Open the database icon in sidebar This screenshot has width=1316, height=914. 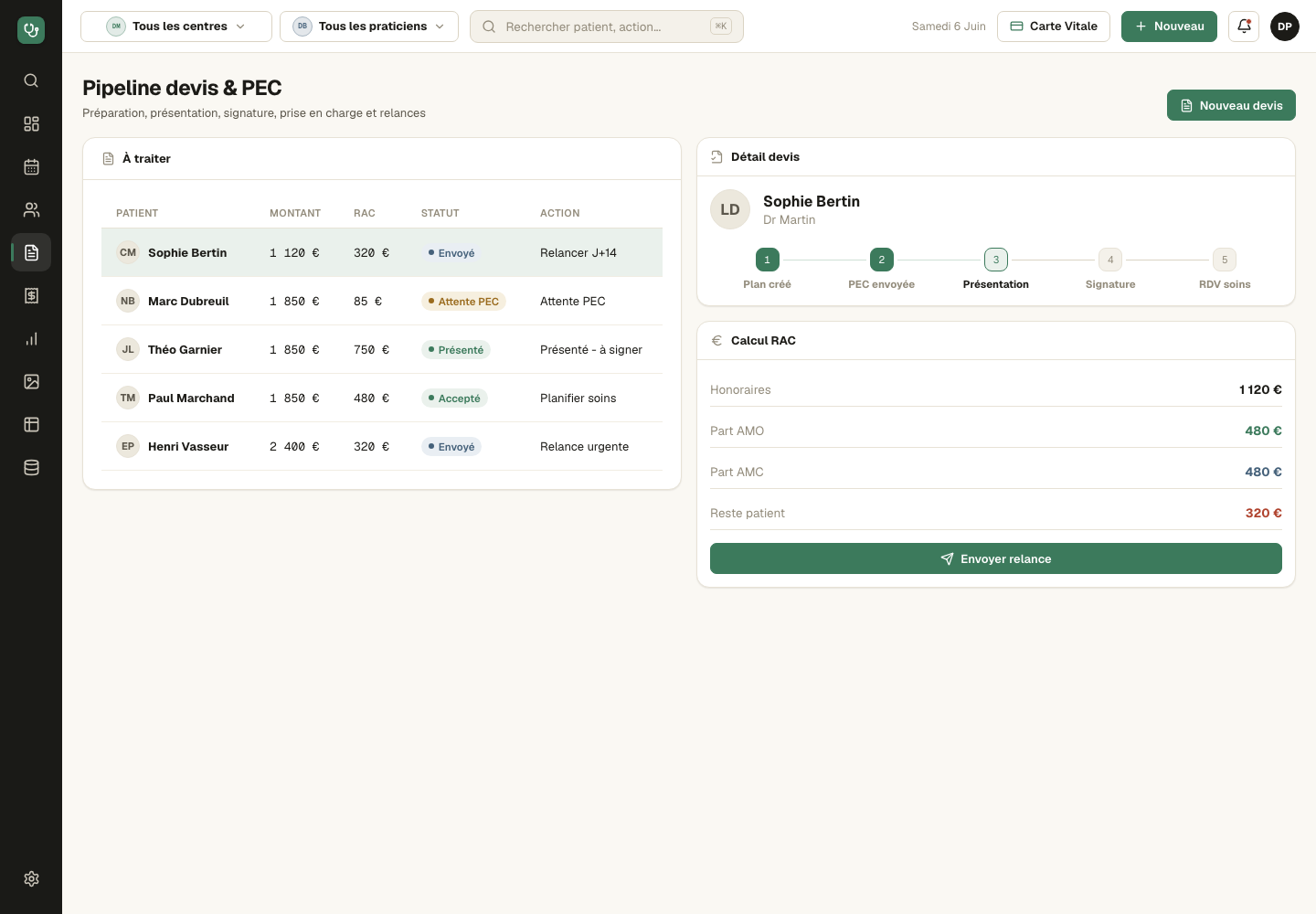coord(31,467)
